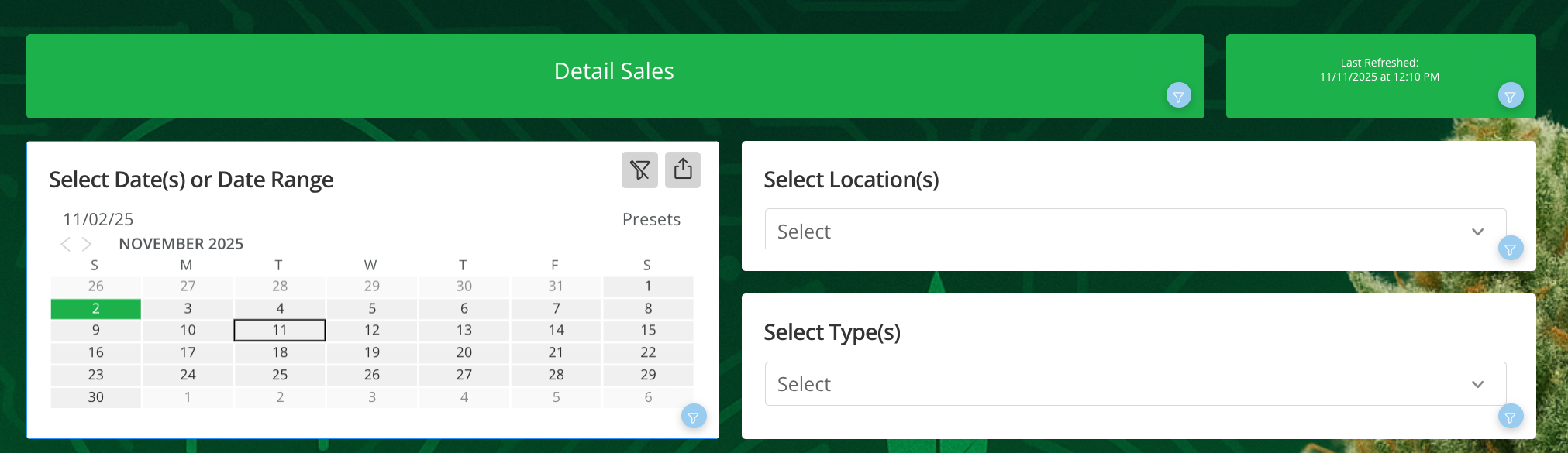Select November 28 date
The height and width of the screenshot is (453, 1568).
point(556,375)
